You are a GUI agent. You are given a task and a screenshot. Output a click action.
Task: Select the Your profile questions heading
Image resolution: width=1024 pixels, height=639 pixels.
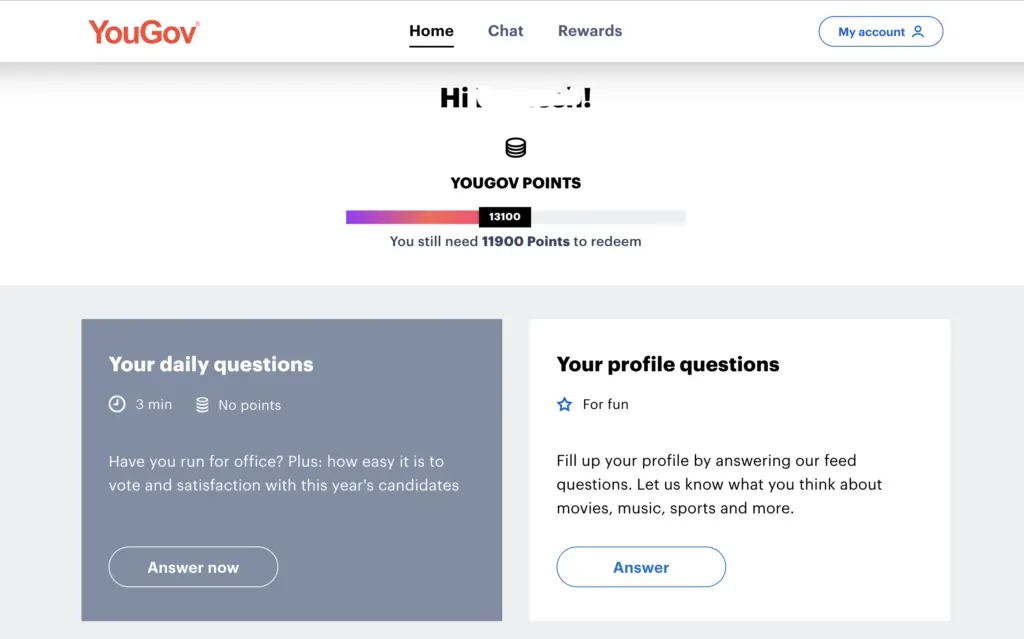pos(667,364)
